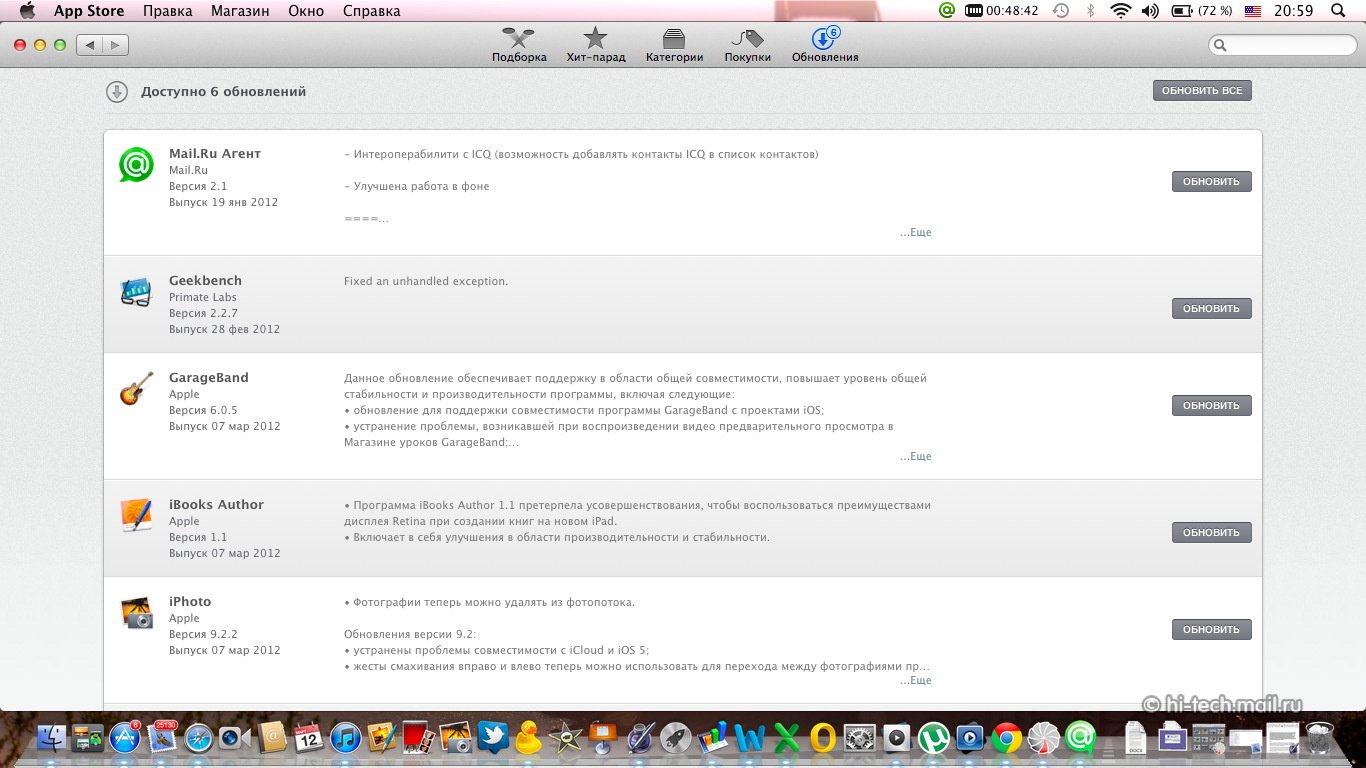Open the Справка menu
Viewport: 1366px width, 768px height.
coord(371,11)
